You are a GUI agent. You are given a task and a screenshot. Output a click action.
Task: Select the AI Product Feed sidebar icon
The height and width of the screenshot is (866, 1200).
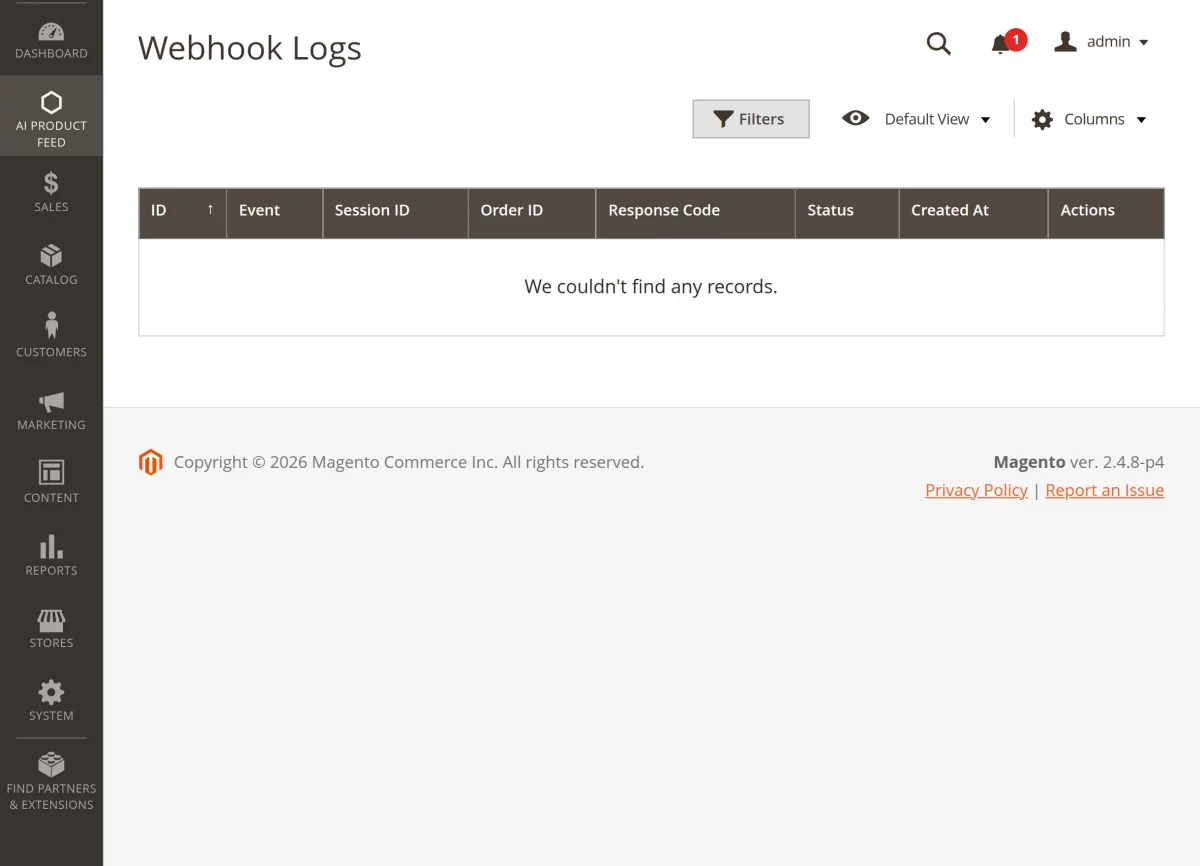coord(51,110)
